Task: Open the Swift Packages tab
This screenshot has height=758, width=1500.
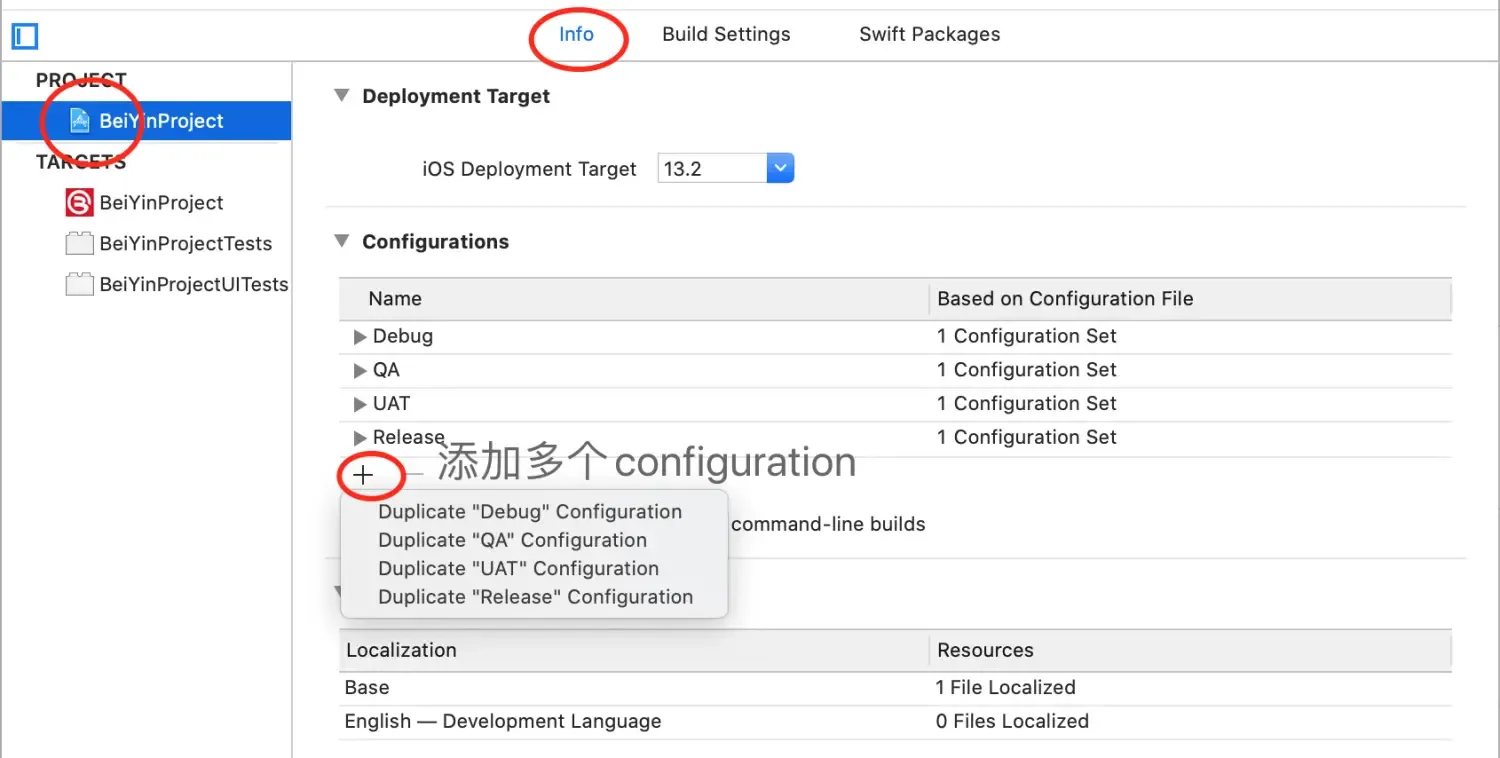Action: coord(928,34)
